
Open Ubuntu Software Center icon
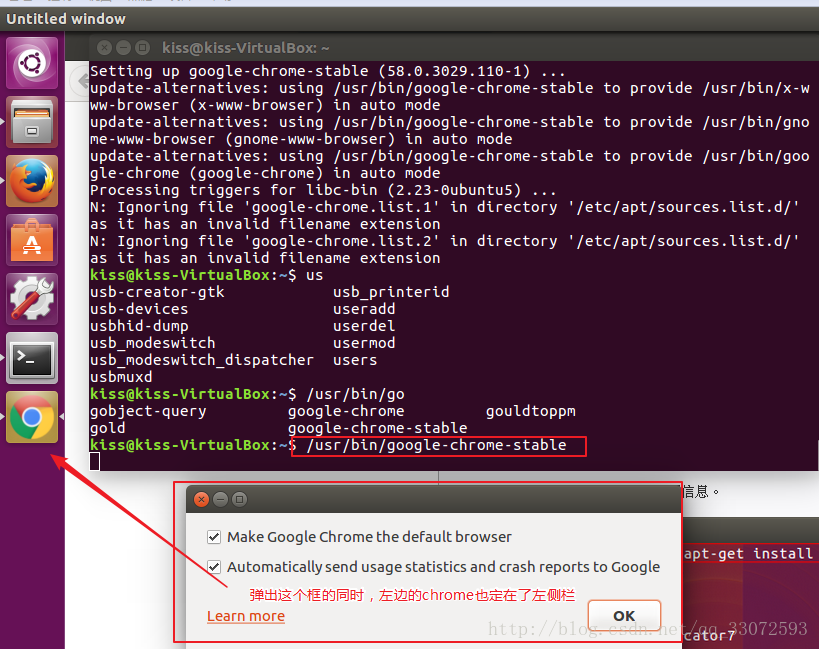coord(32,240)
